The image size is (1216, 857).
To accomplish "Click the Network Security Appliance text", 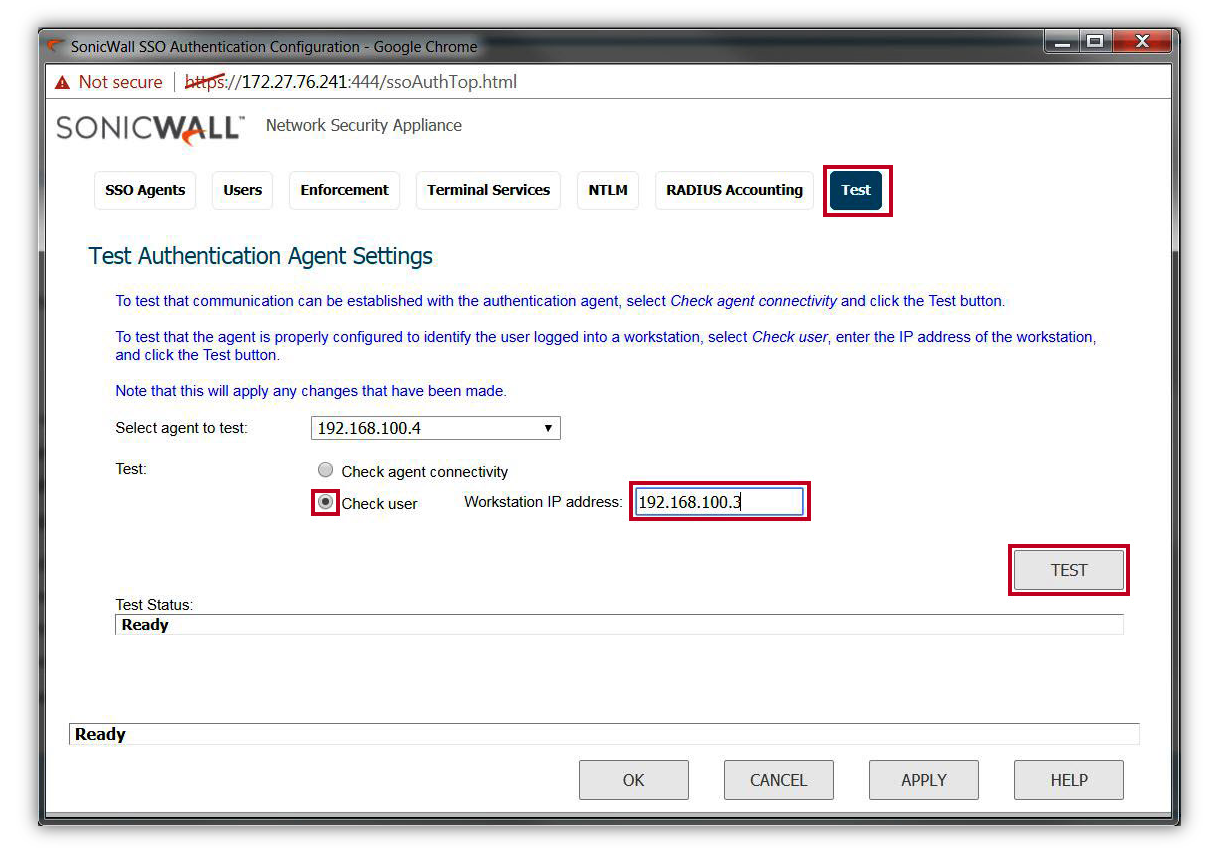I will [364, 126].
